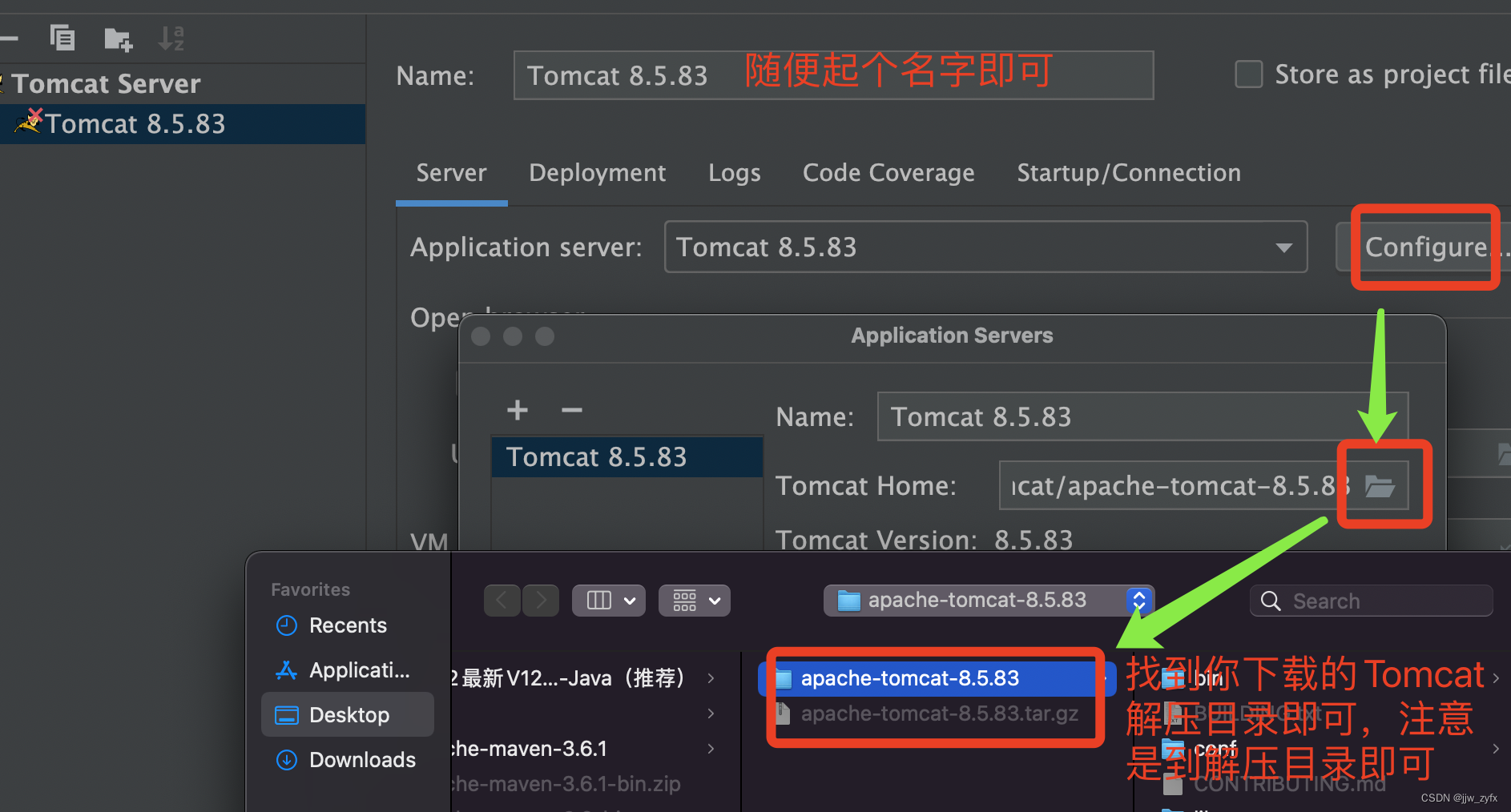This screenshot has width=1511, height=812.
Task: Click the new folder icon in toolbar
Action: [x=118, y=38]
